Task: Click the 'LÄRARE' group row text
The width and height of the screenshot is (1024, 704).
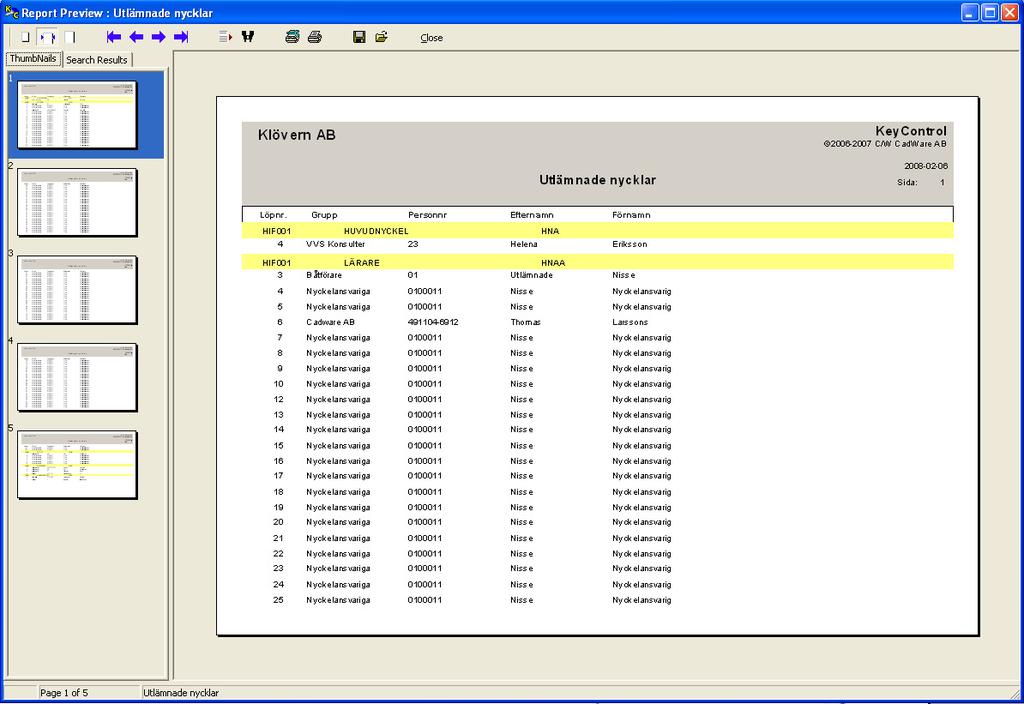Action: pos(362,263)
